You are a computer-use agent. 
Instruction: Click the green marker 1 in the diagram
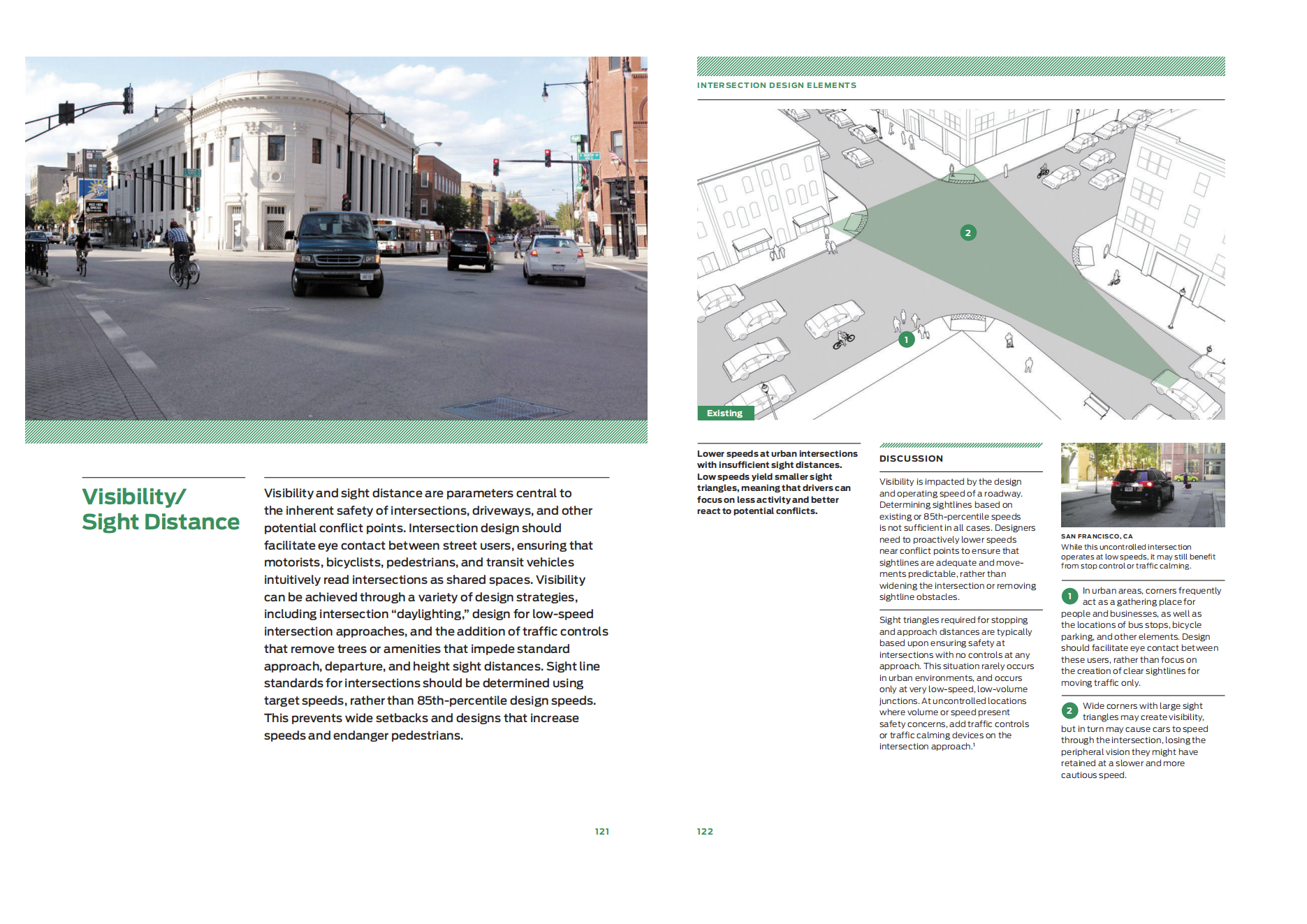pyautogui.click(x=906, y=340)
